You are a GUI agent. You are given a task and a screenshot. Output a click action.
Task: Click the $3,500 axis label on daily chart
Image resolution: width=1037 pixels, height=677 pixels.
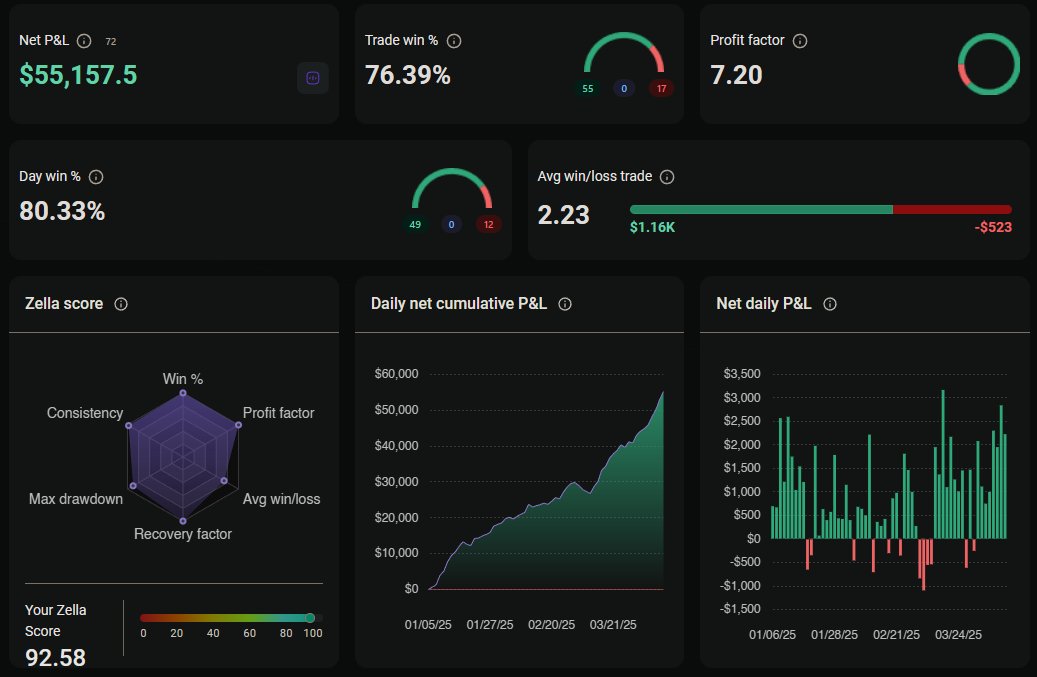click(742, 374)
